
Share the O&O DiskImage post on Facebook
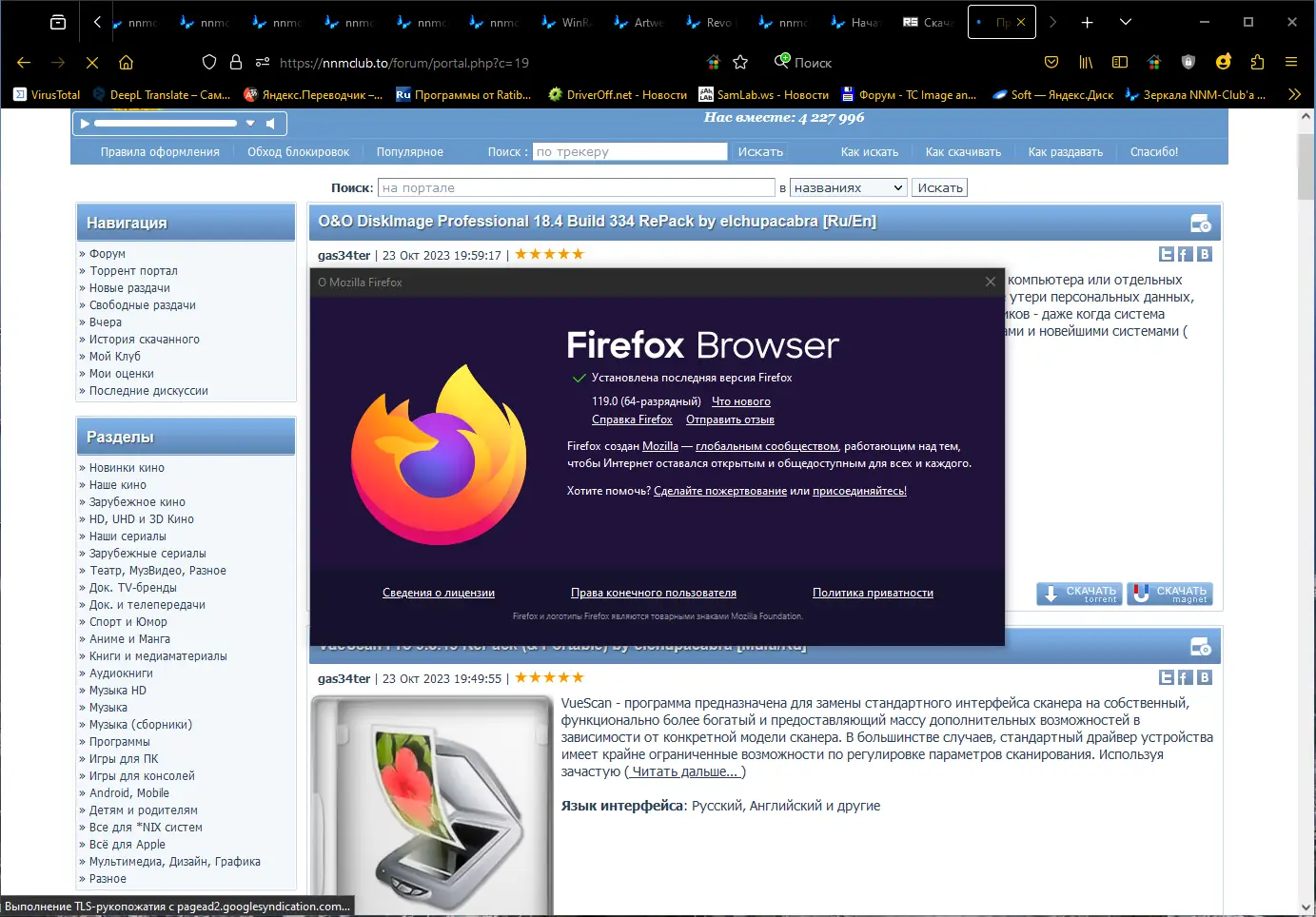pos(1186,254)
